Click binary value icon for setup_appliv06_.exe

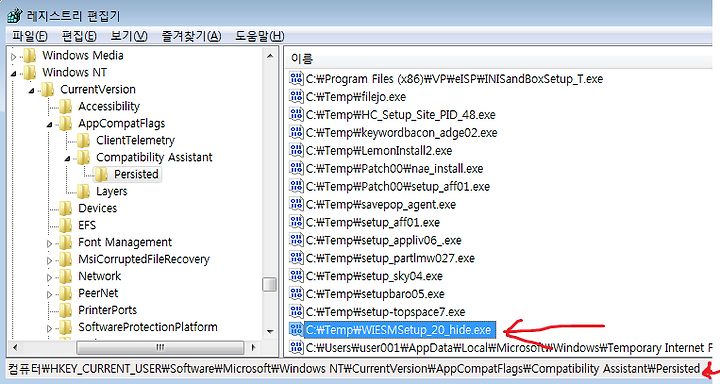point(296,240)
